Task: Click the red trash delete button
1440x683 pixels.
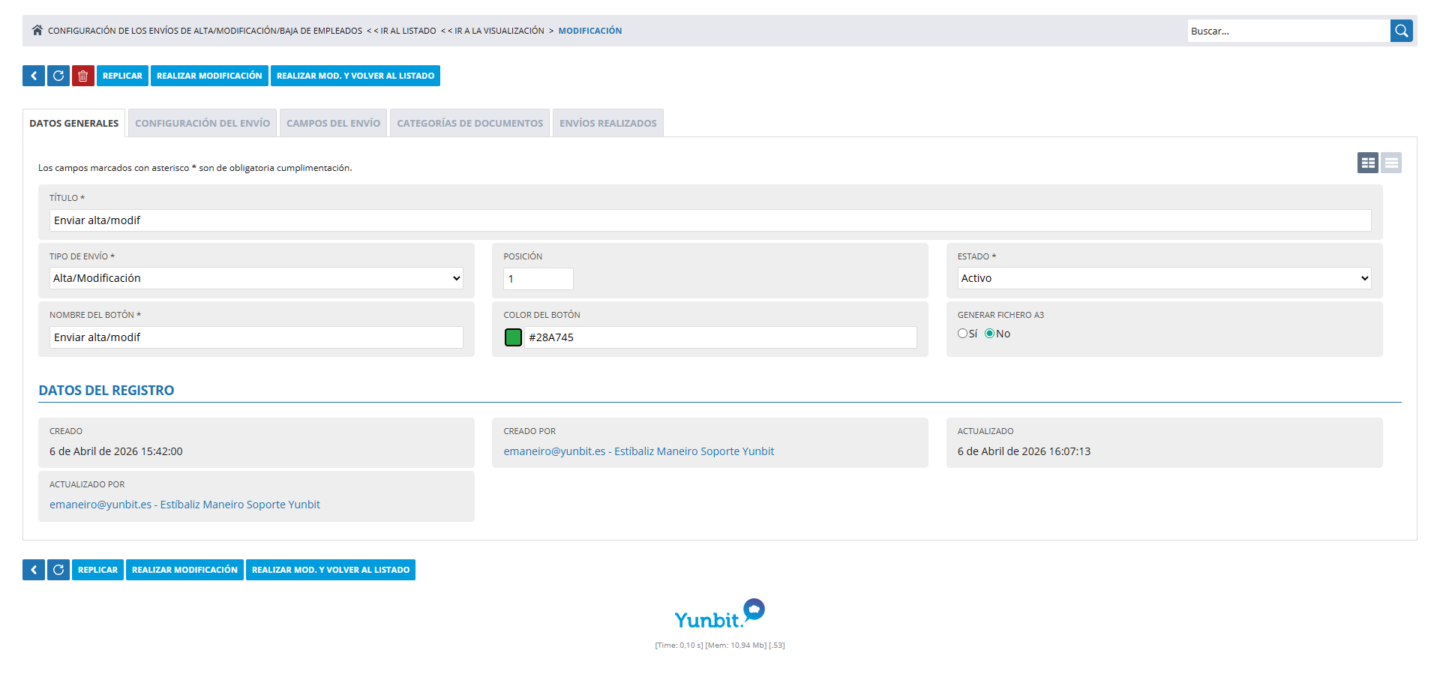Action: pos(83,76)
